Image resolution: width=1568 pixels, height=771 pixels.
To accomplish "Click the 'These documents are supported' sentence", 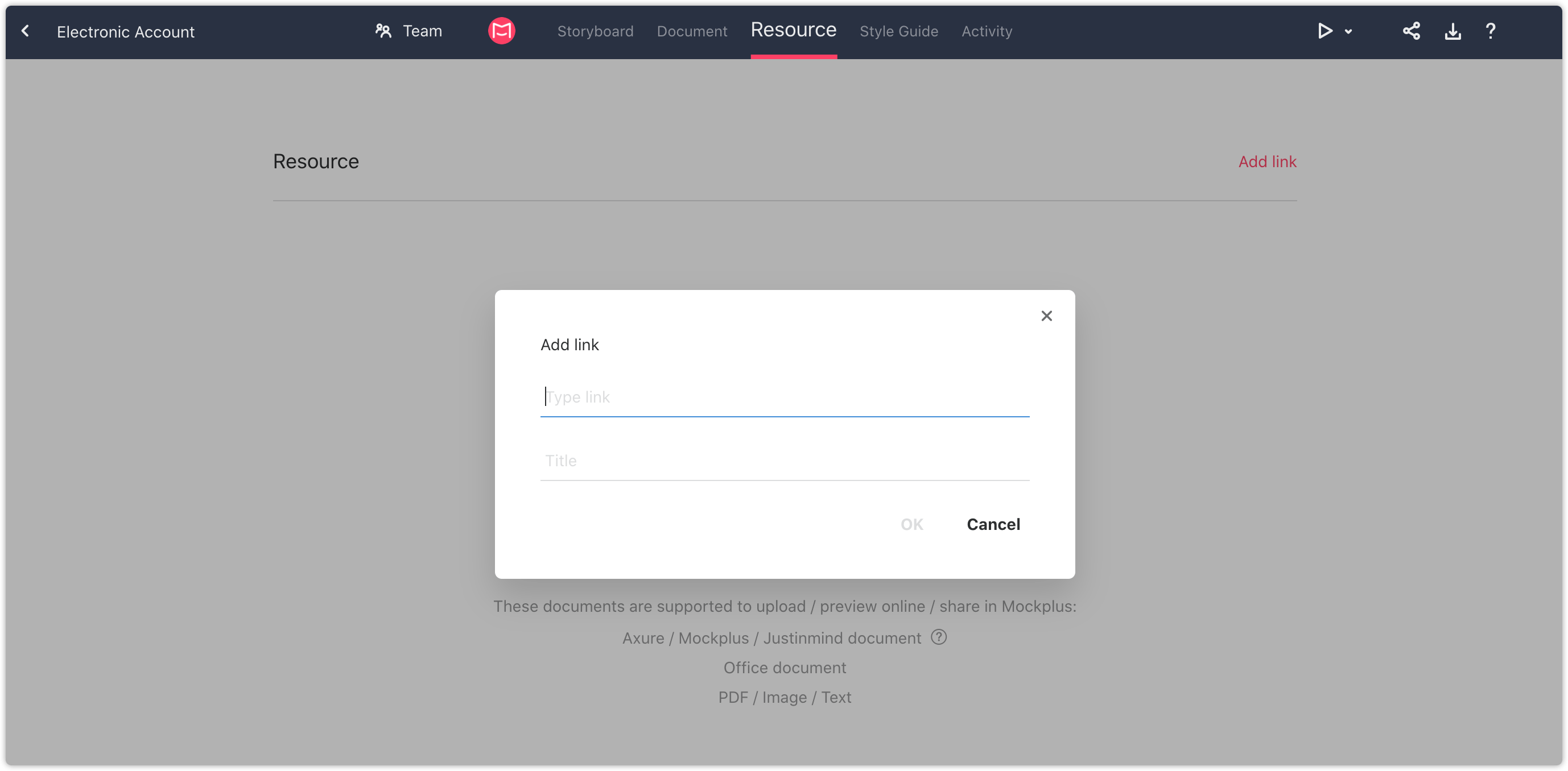I will tap(784, 606).
